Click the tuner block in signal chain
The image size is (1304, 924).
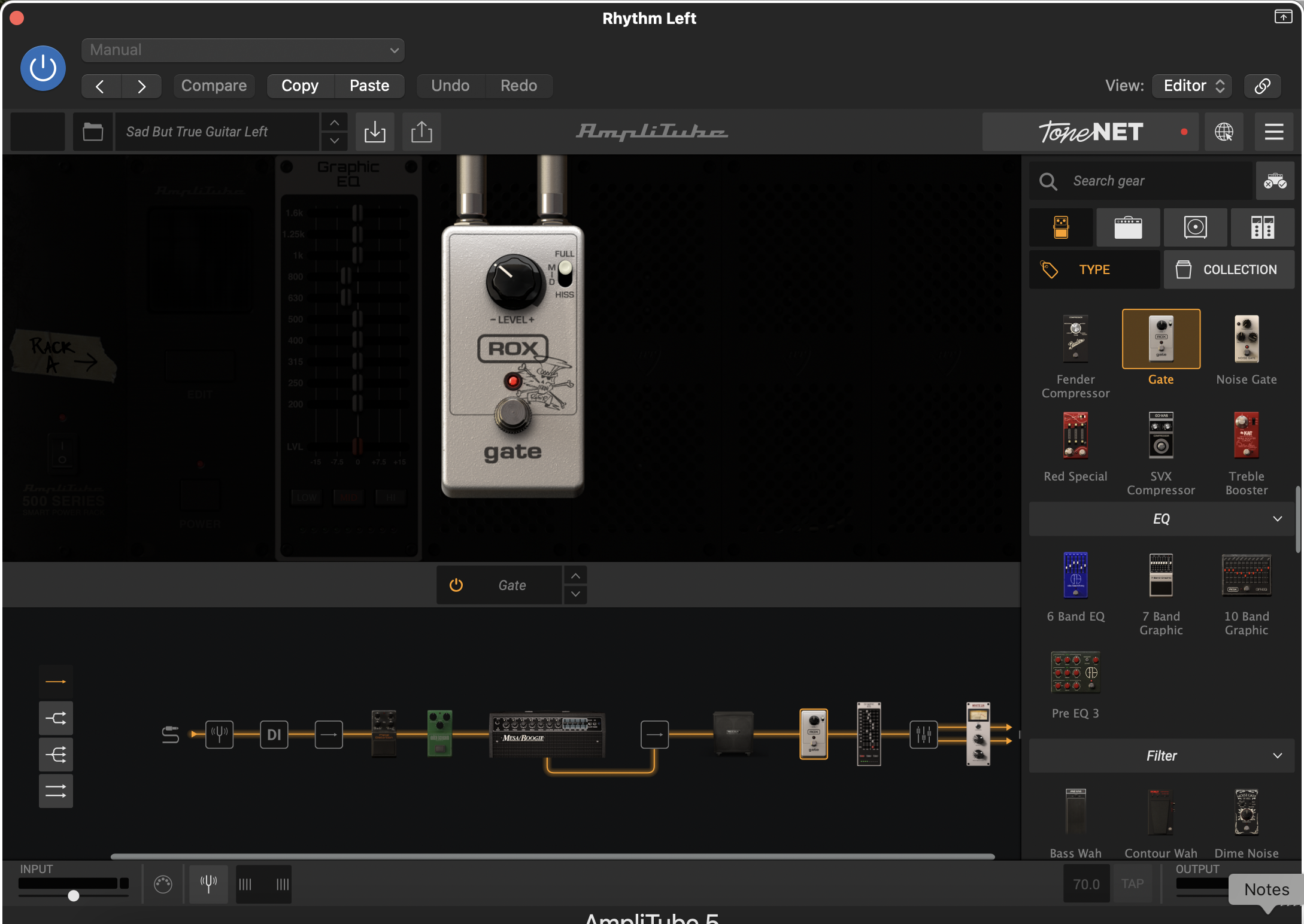[x=219, y=734]
